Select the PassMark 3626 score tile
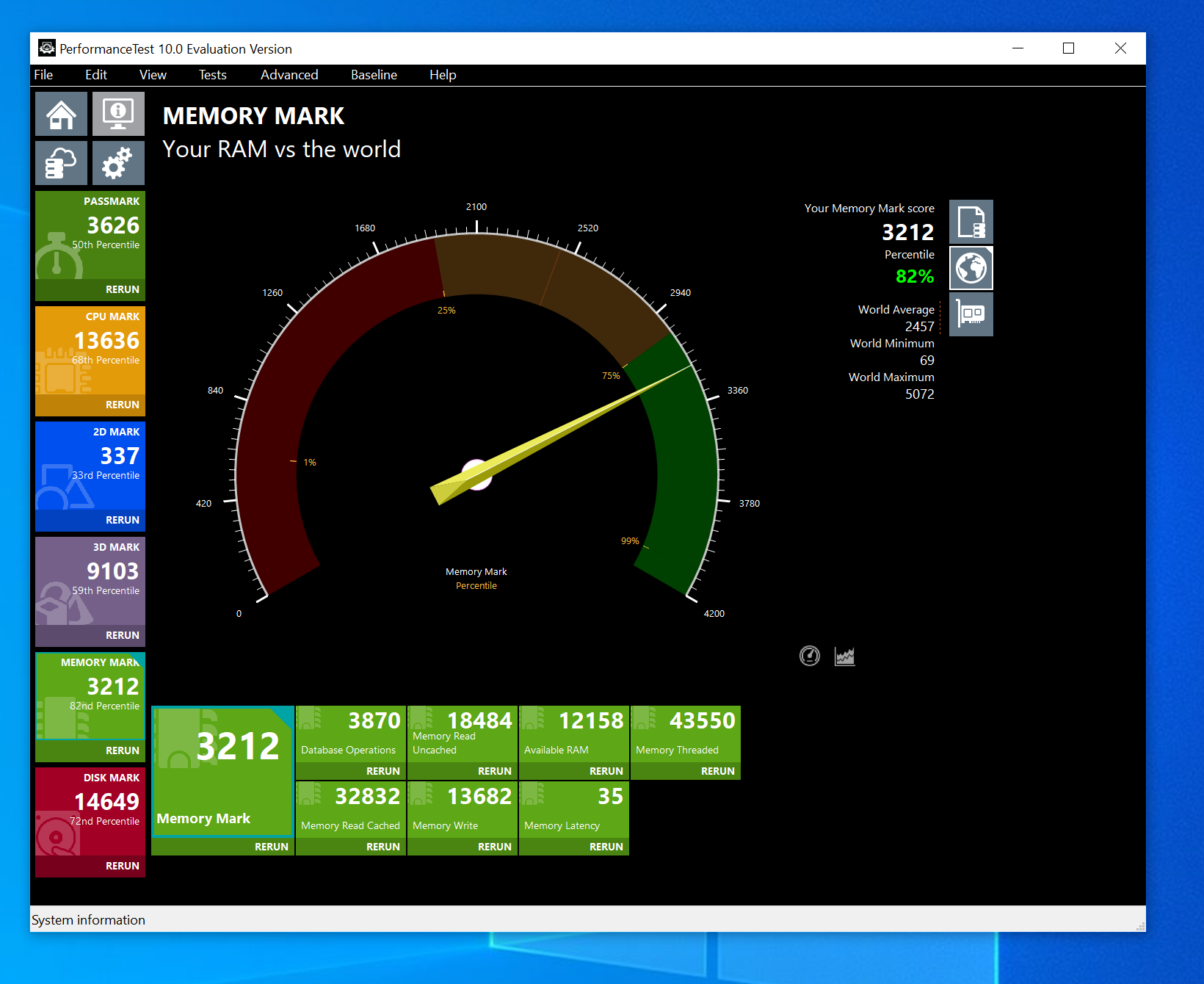The height and width of the screenshot is (984, 1204). pos(90,235)
